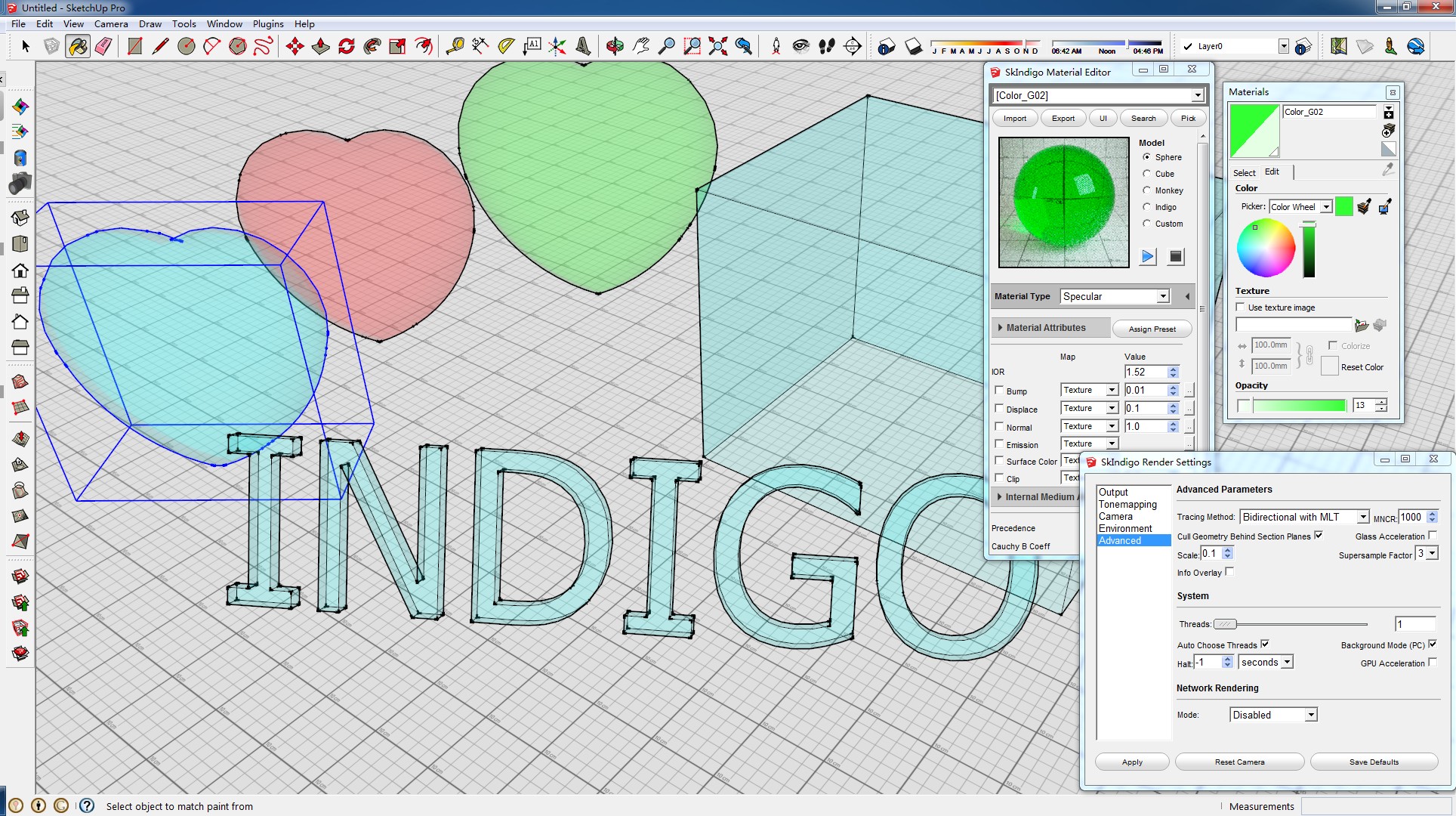The width and height of the screenshot is (1456, 816).
Task: Click the Save Defaults button
Action: 1374,762
